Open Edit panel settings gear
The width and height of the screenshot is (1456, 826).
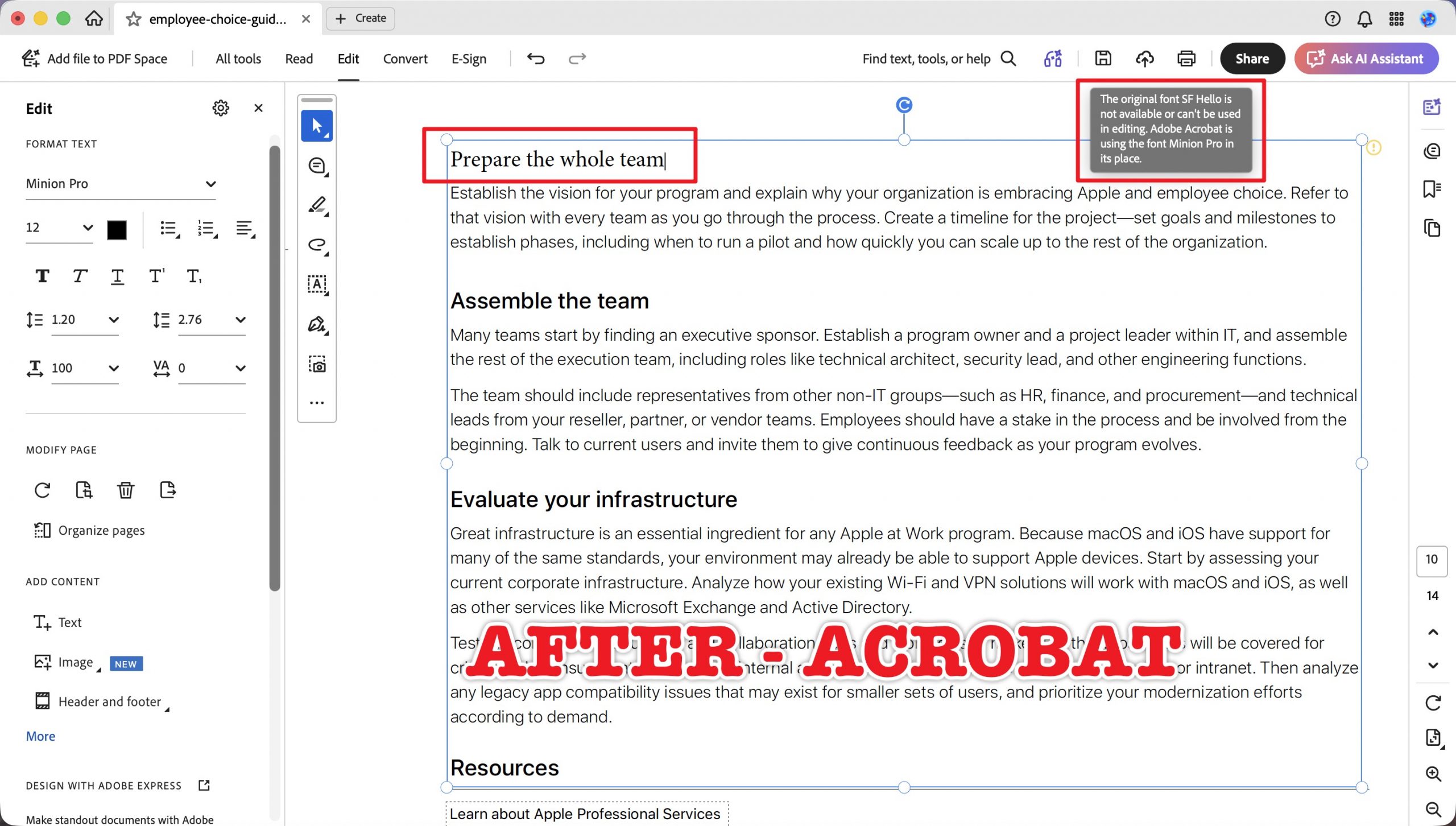[221, 108]
